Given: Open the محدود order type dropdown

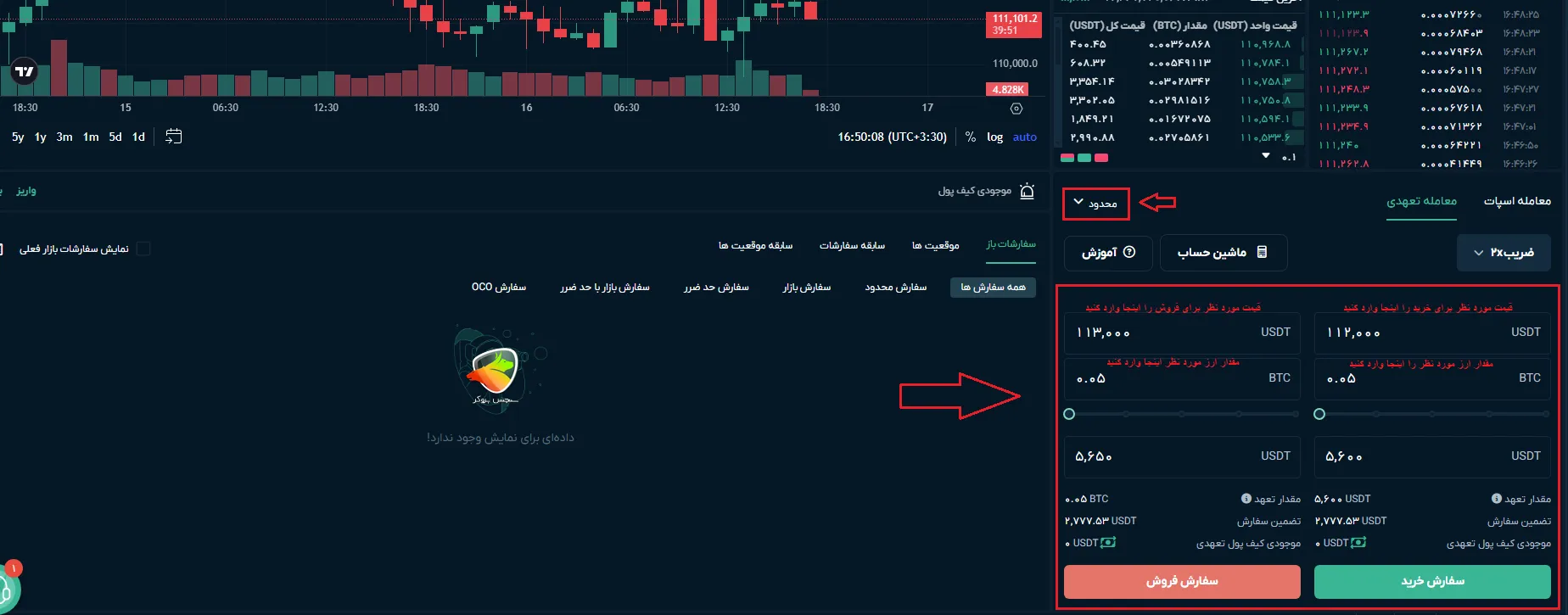Looking at the screenshot, I should point(1096,204).
